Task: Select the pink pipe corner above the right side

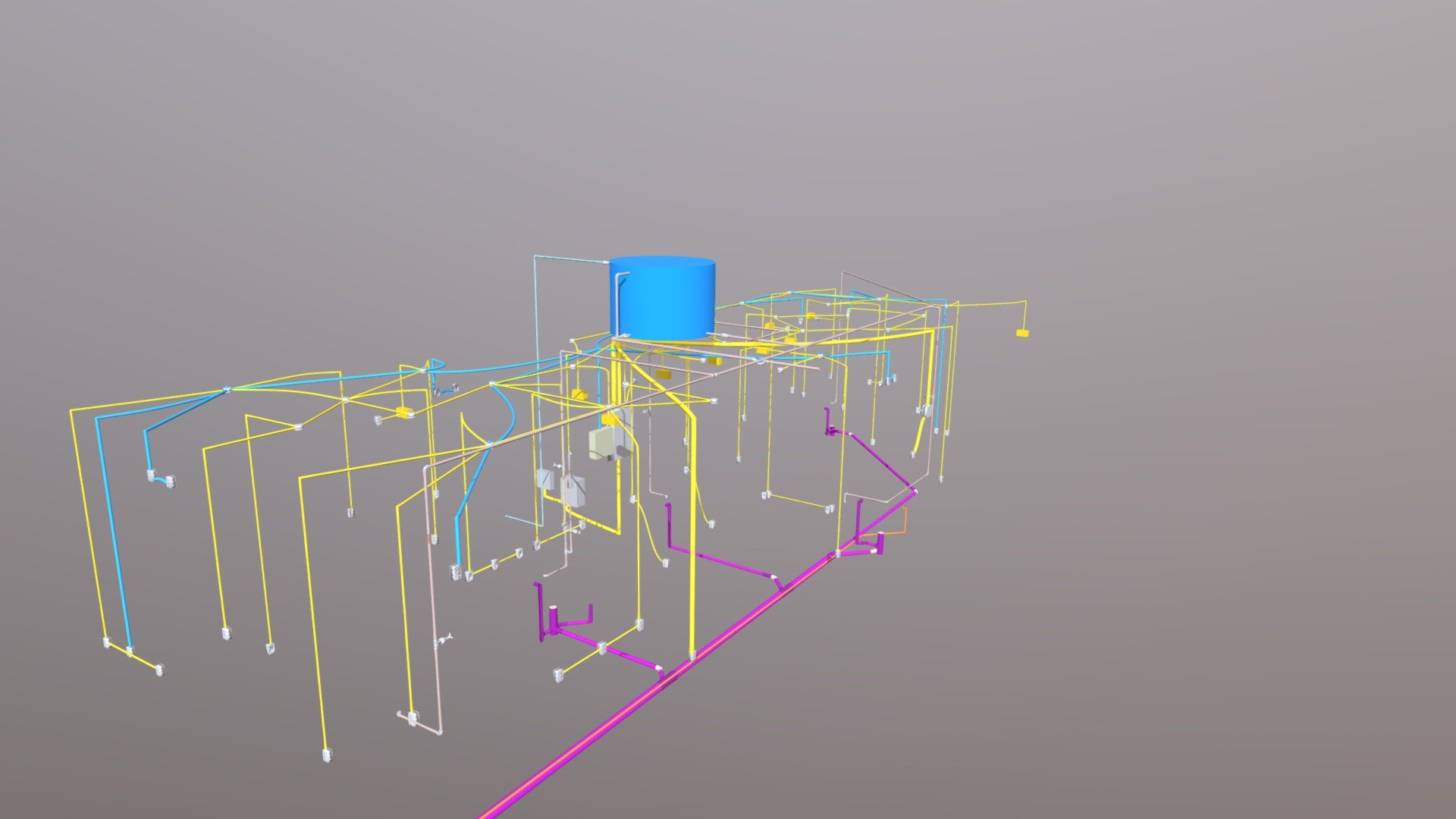Action: click(x=843, y=272)
